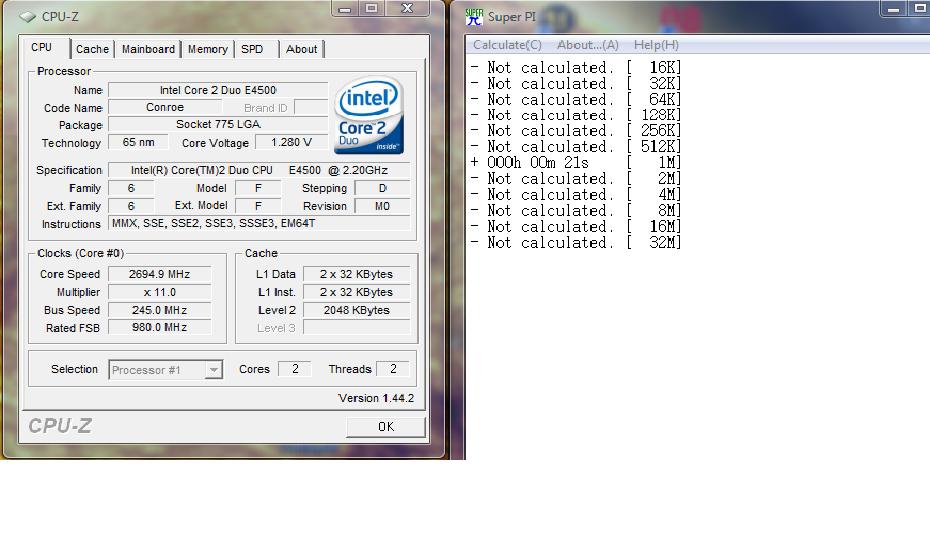Click the Specification field E4500 @ 2.20GHz
The image size is (930, 557).
pyautogui.click(x=259, y=170)
